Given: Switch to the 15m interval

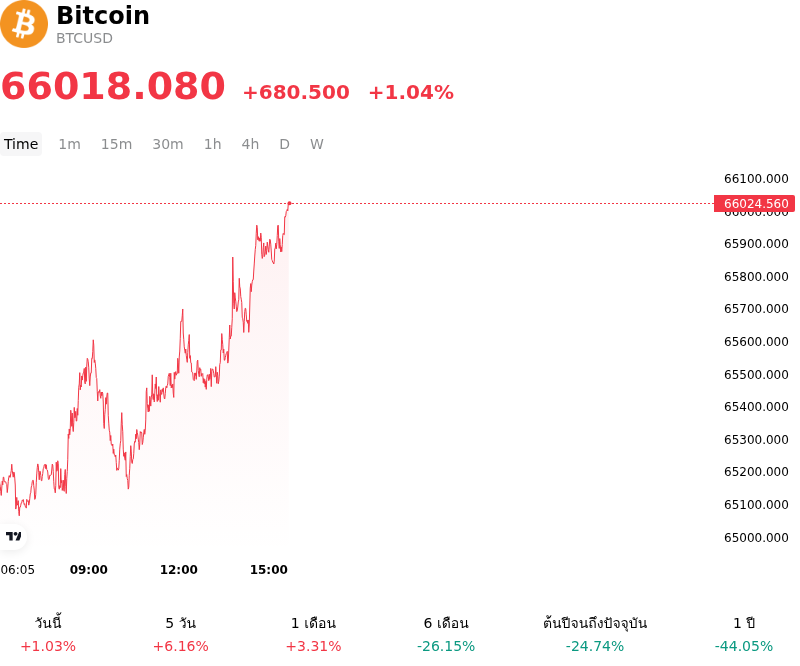Looking at the screenshot, I should coord(116,144).
